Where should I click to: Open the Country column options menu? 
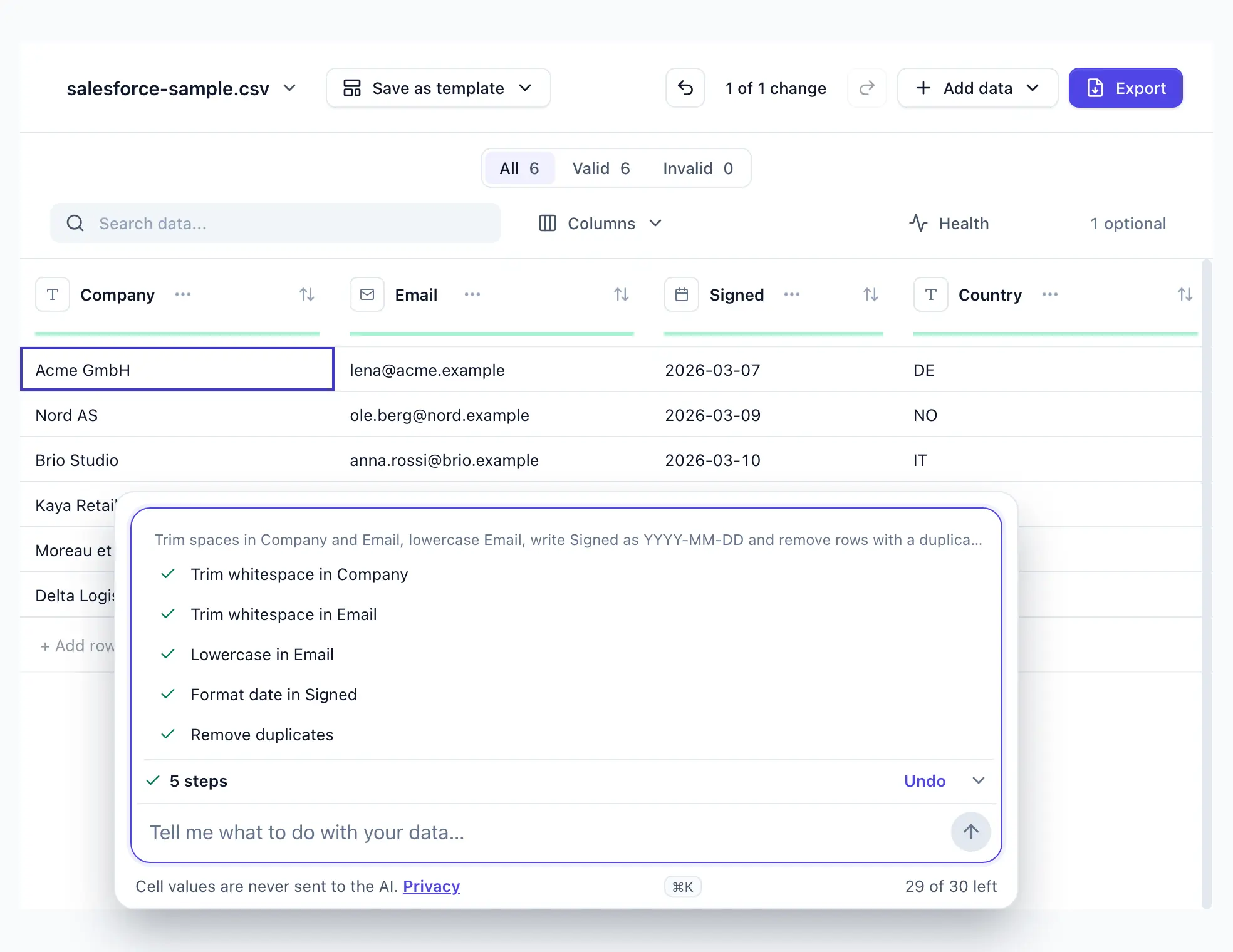tap(1050, 294)
